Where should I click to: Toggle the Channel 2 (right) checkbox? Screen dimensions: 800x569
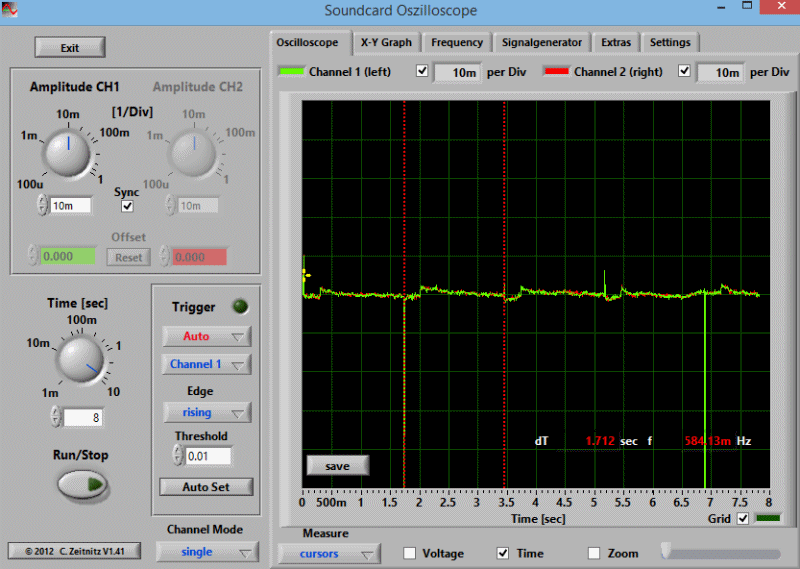(x=684, y=70)
